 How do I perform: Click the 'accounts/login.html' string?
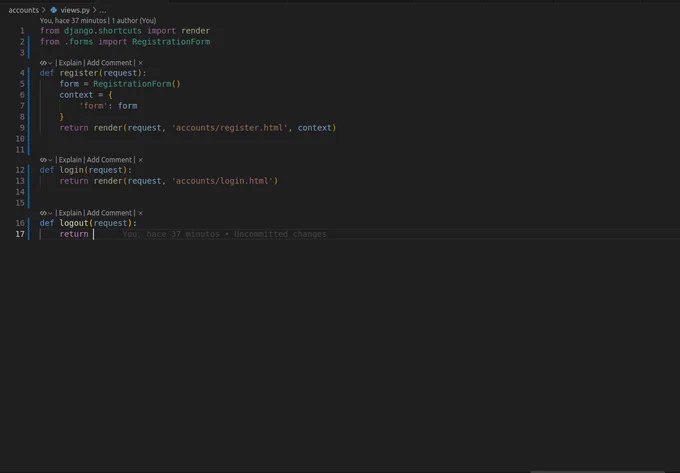coord(222,181)
